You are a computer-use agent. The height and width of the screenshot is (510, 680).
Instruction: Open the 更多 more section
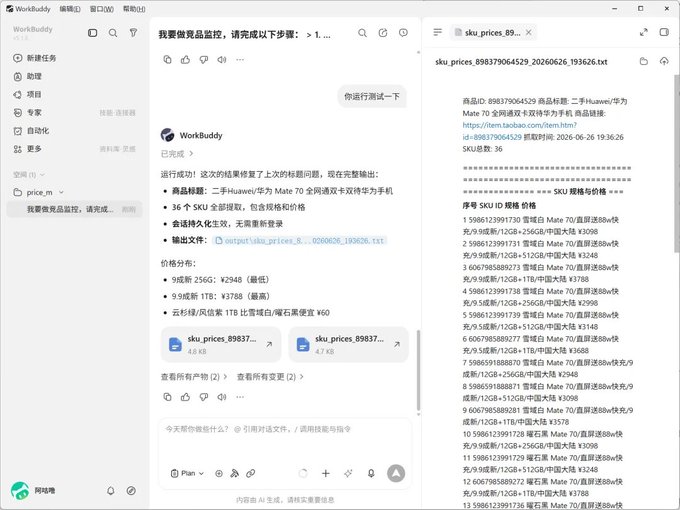[27, 149]
